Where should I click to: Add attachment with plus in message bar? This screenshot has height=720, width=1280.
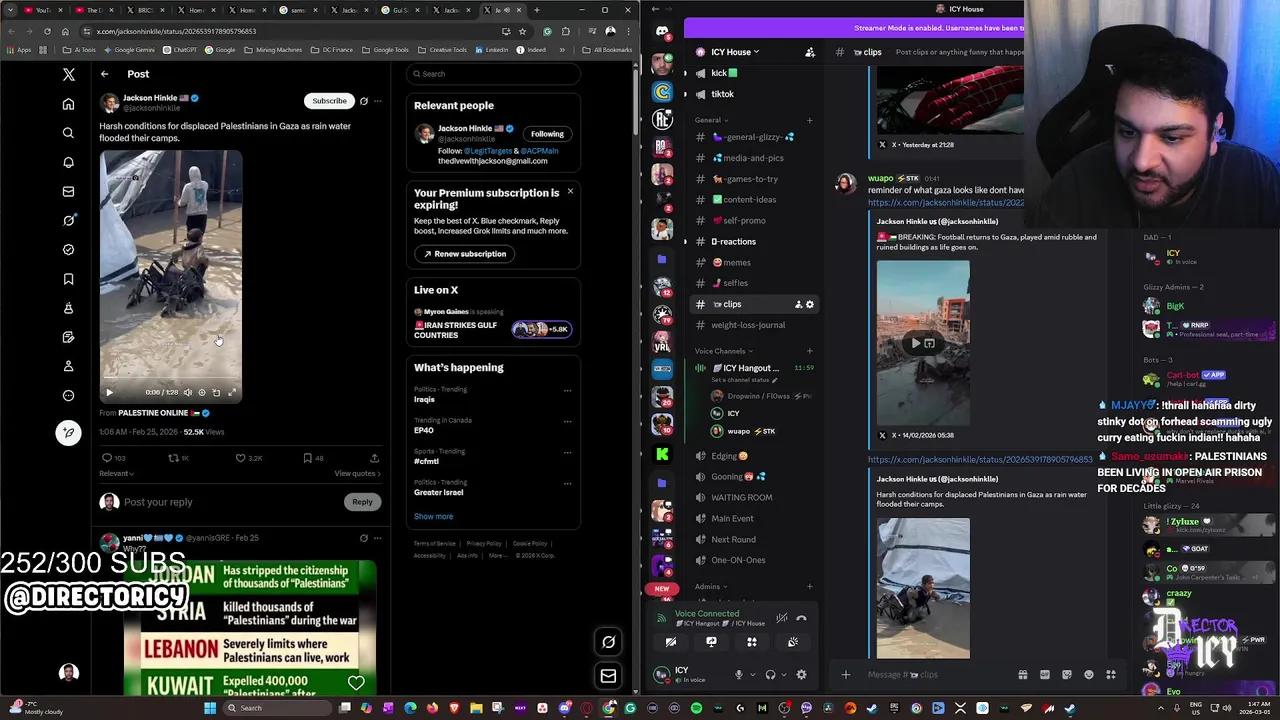click(845, 675)
